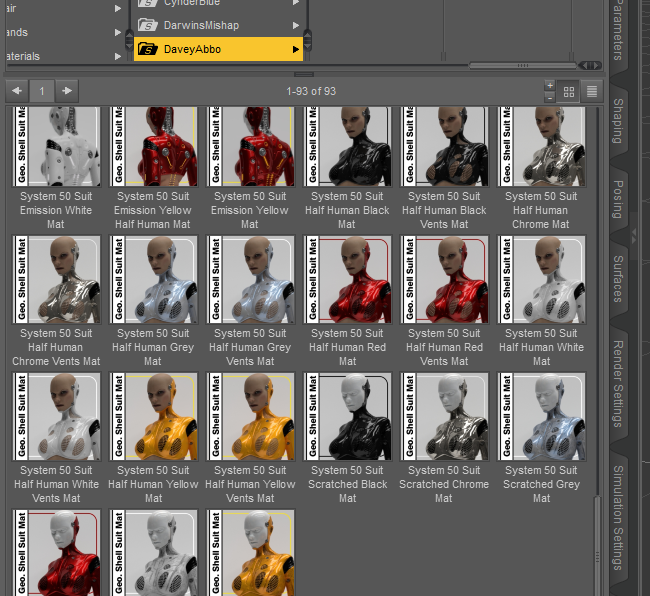650x596 pixels.
Task: Expand the DarwinsMishap submenu arrow
Action: click(296, 26)
